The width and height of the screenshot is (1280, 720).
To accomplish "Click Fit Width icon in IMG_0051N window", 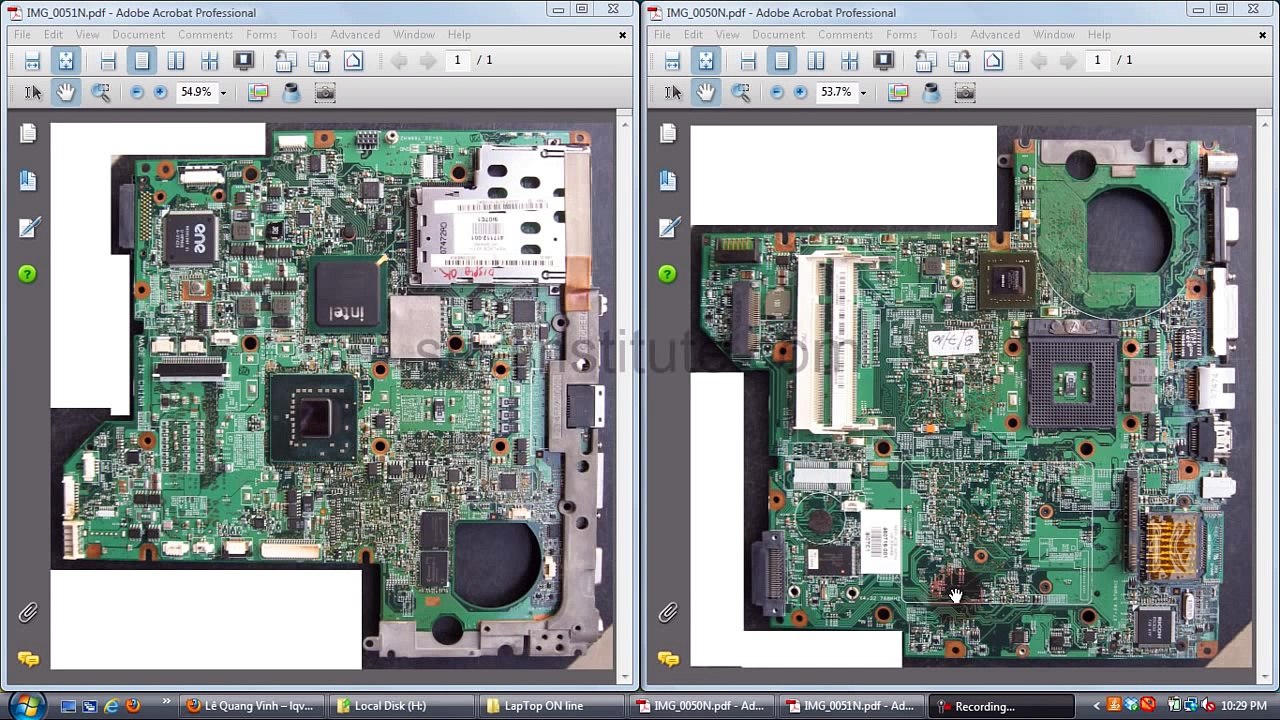I will 33,61.
